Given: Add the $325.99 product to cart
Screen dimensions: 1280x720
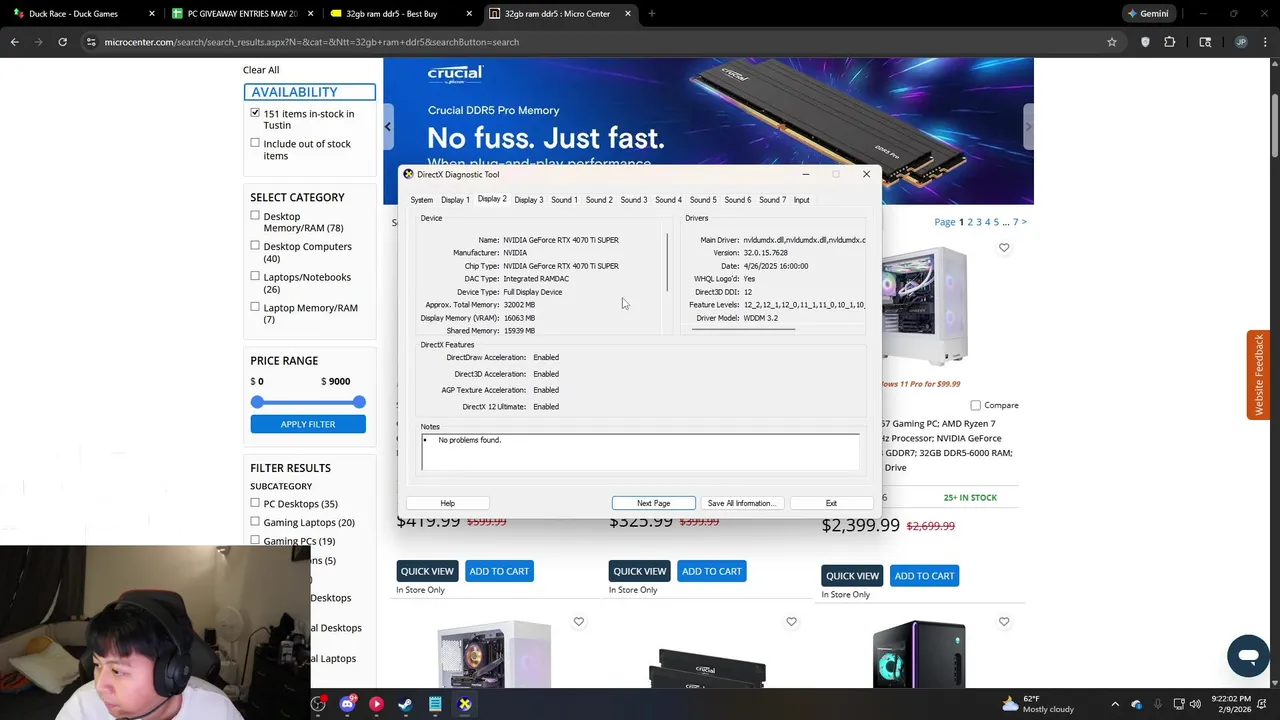Looking at the screenshot, I should coord(712,571).
